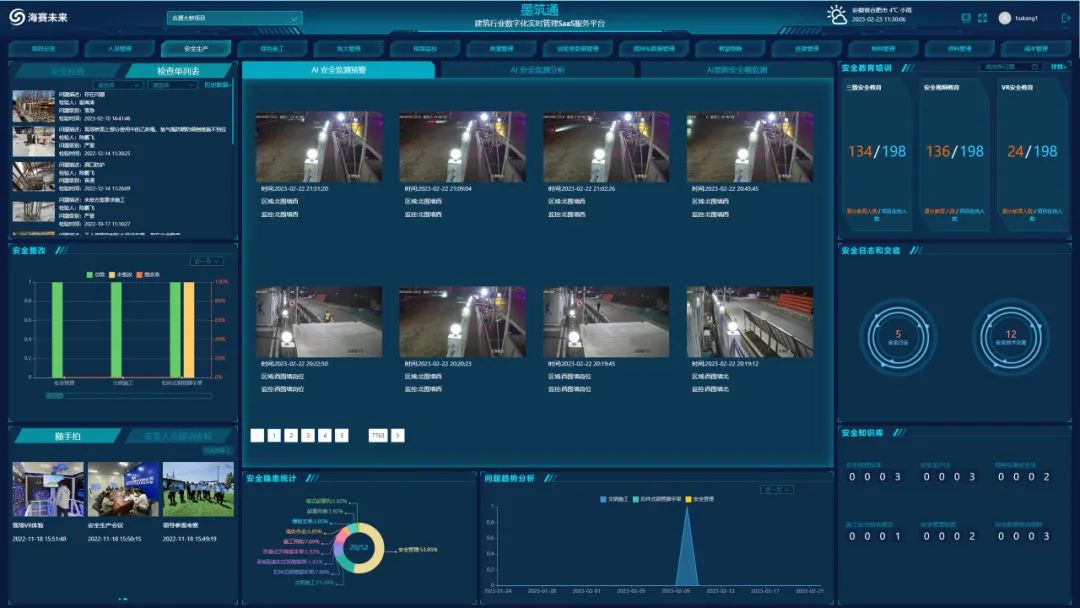Toggle the green legend series in 安全整改 chart

click(x=90, y=274)
